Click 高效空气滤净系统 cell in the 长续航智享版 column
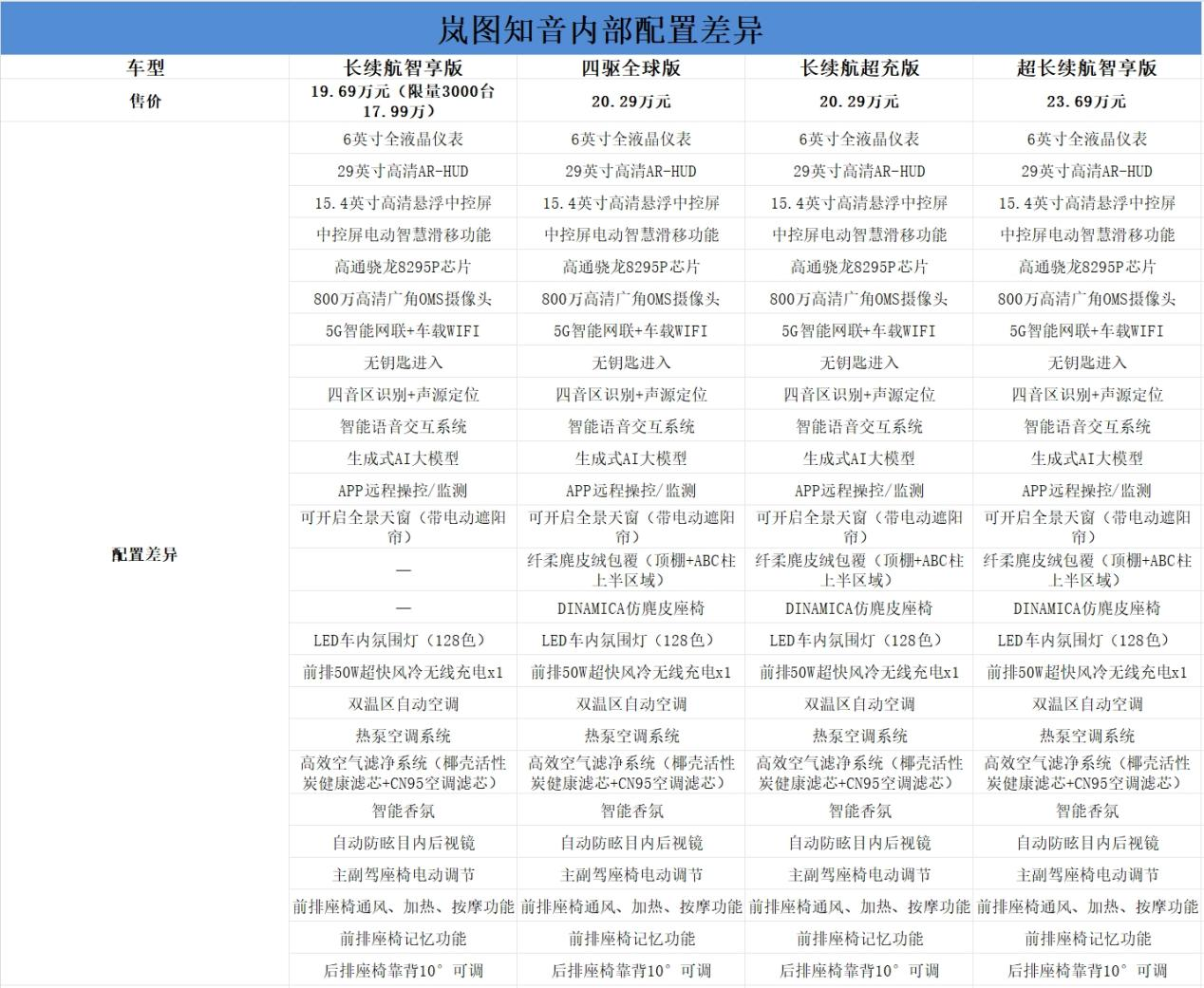This screenshot has width=1204, height=988. pos(403,773)
